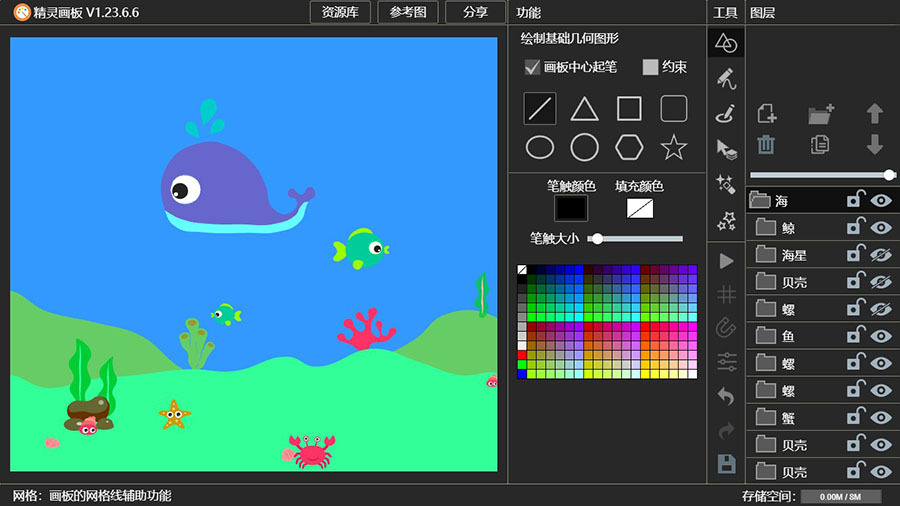The width and height of the screenshot is (900, 506).
Task: Show the hidden 海星 layer
Action: [x=880, y=255]
